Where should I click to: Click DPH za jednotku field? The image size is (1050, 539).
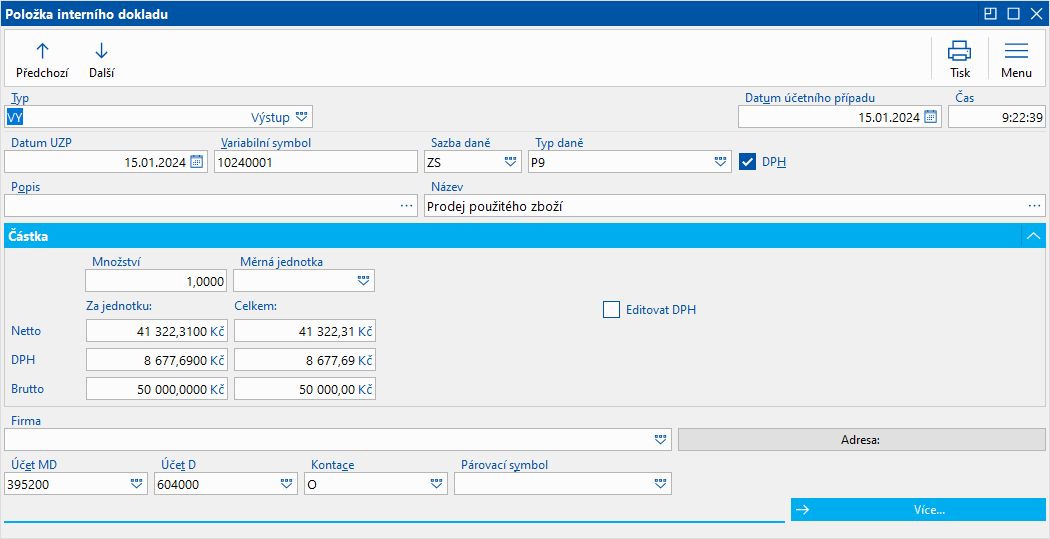[x=157, y=360]
